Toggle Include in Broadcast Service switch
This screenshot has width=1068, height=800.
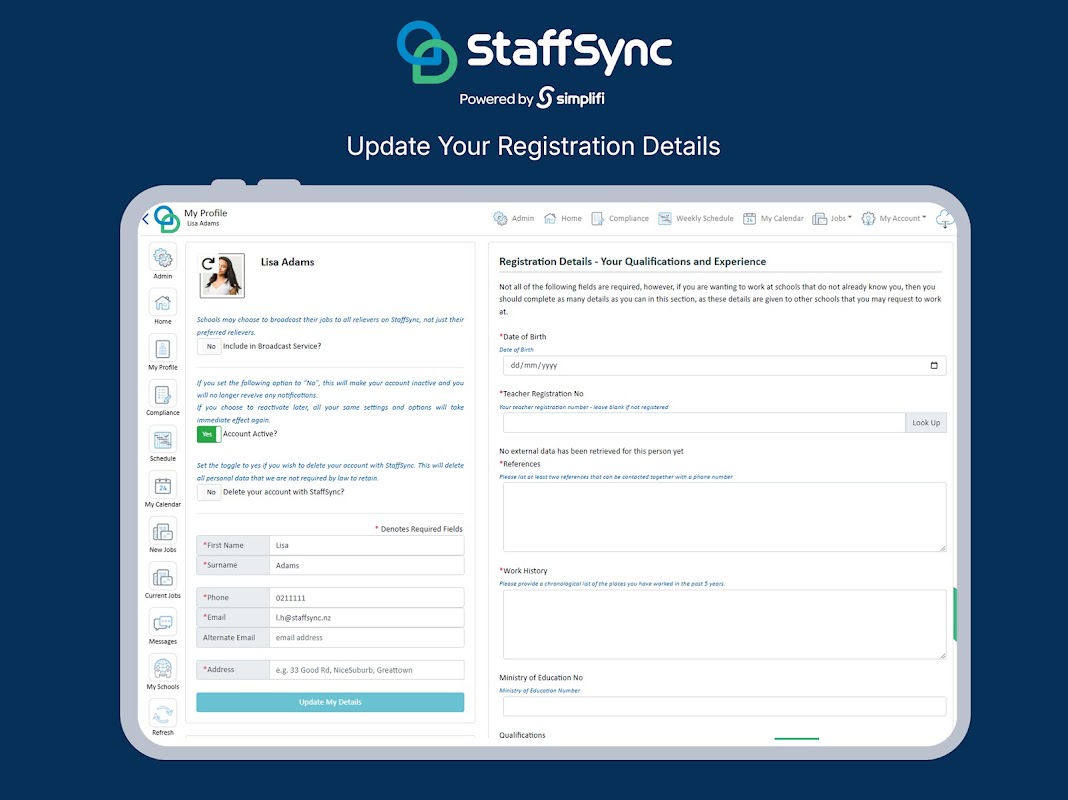(209, 347)
